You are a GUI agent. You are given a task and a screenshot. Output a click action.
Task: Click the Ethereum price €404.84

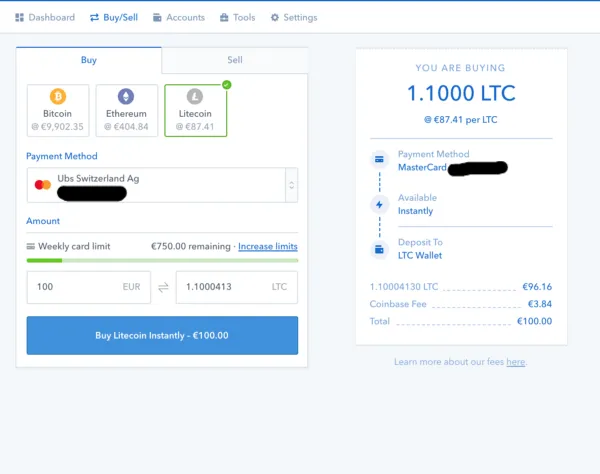126,127
